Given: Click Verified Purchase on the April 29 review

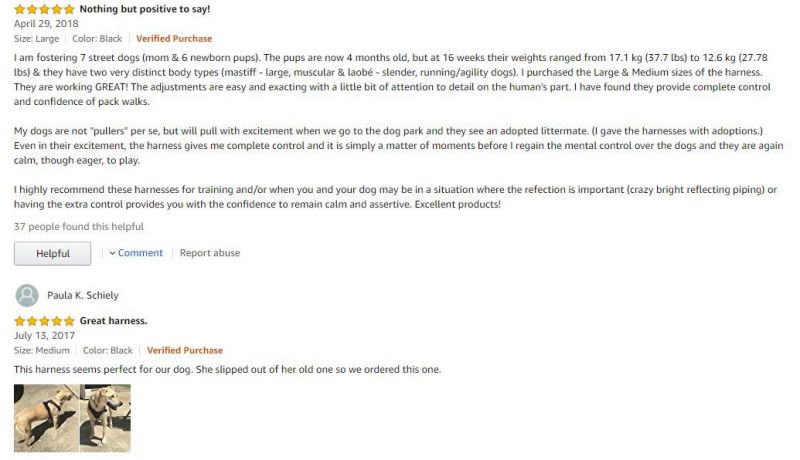Looking at the screenshot, I should [x=174, y=39].
